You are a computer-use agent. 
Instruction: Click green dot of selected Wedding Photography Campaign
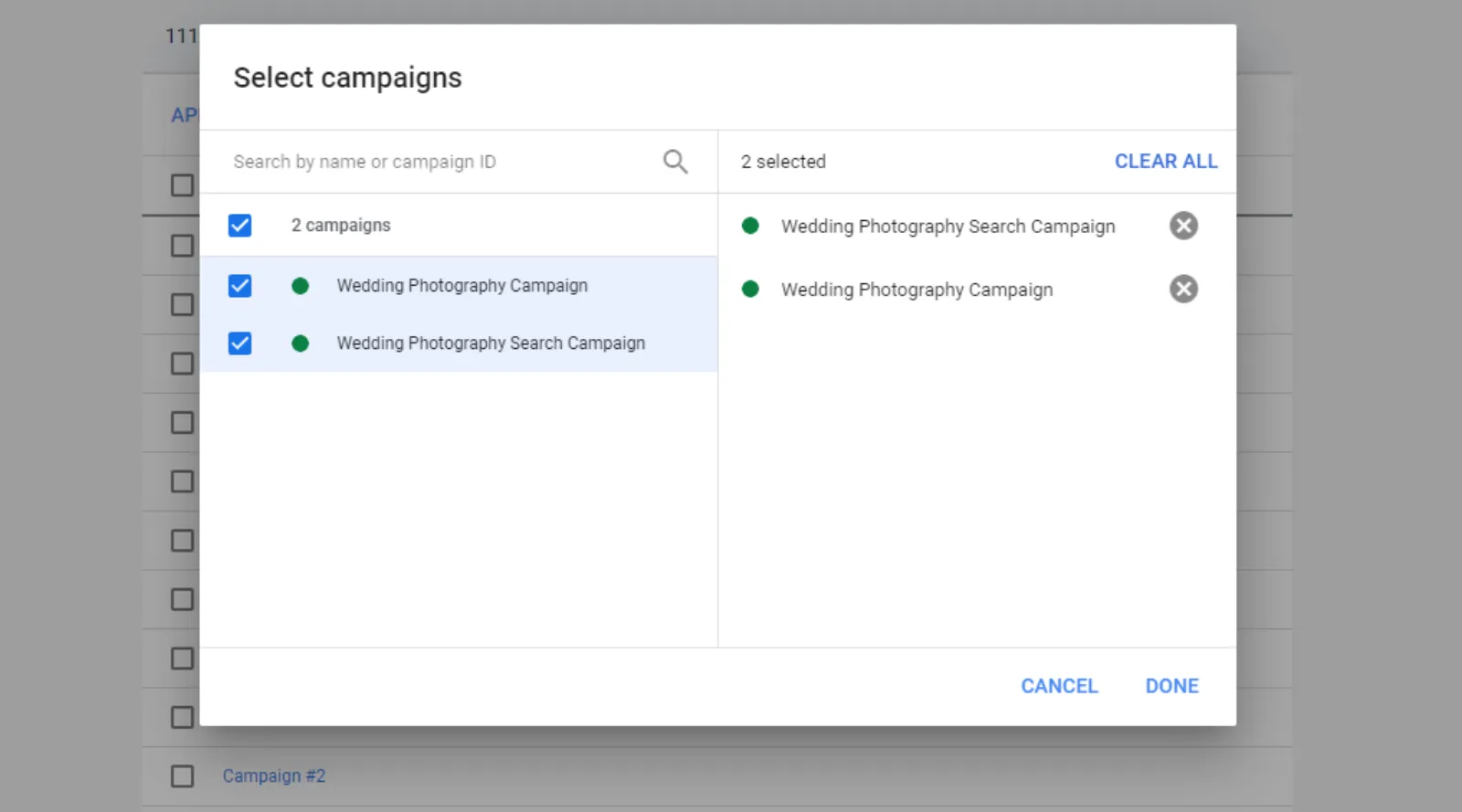pos(750,290)
